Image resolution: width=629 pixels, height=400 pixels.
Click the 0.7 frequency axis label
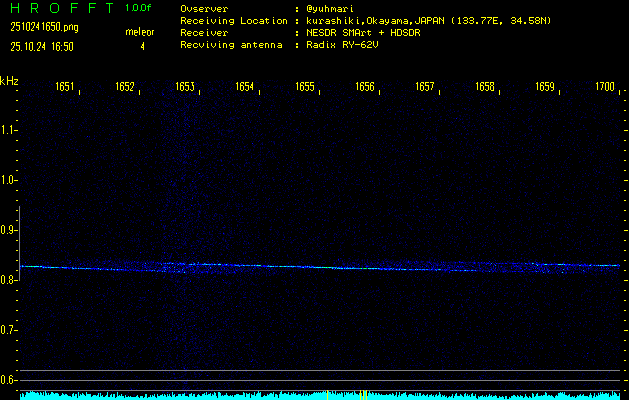click(9, 330)
